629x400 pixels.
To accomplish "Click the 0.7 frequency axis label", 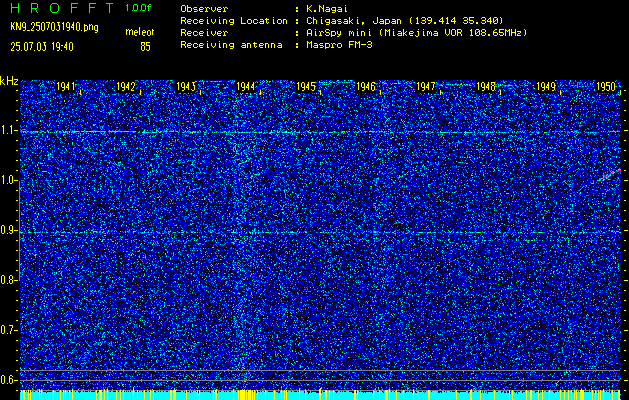I will (9, 330).
